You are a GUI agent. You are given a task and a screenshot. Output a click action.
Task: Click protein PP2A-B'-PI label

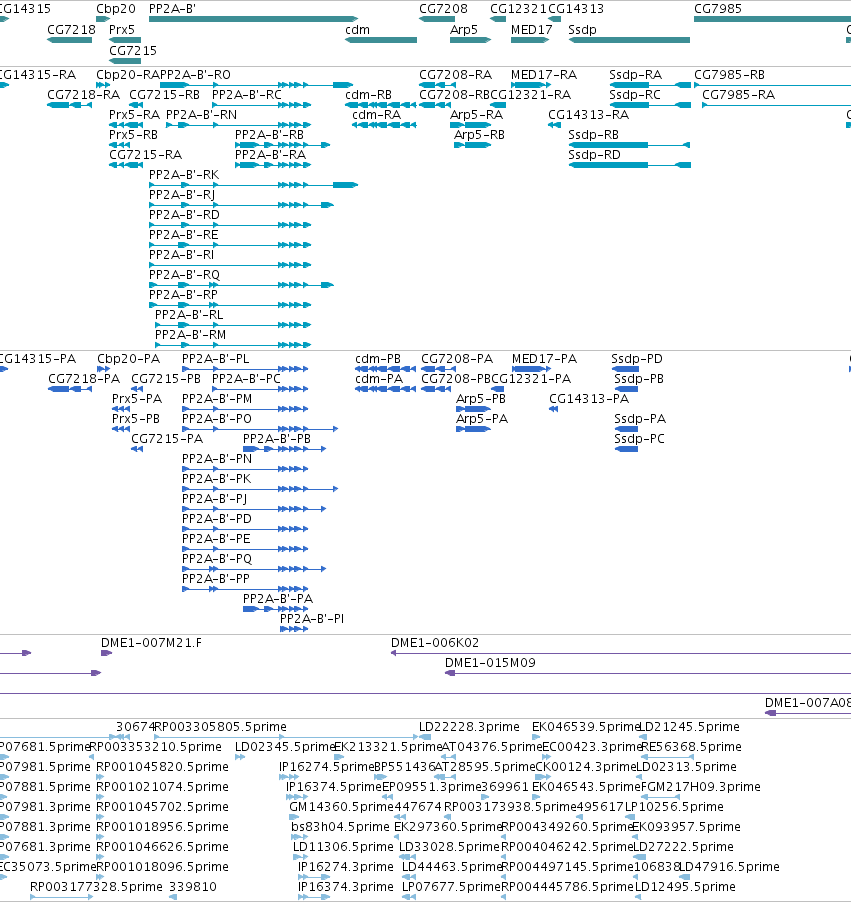tap(311, 618)
